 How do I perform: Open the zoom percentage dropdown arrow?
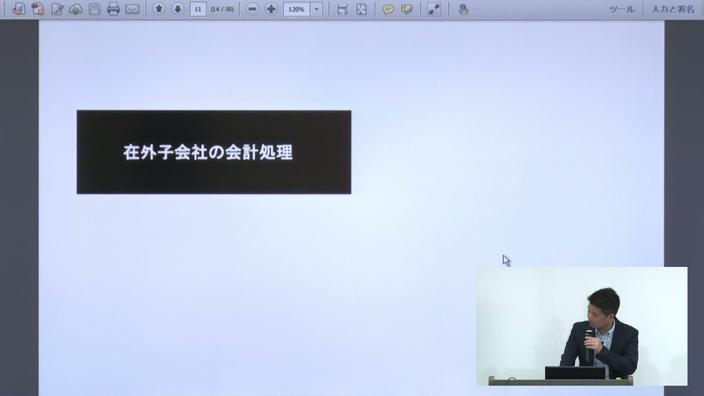[316, 9]
